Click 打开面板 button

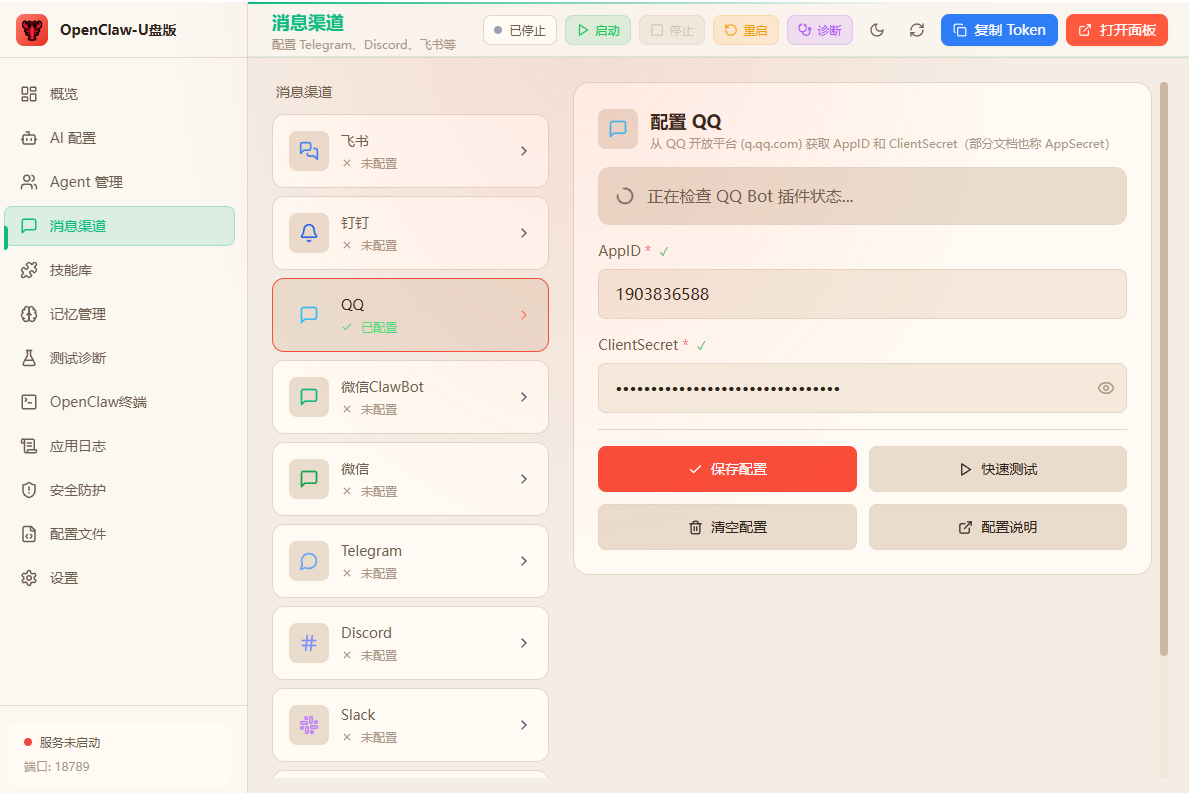click(x=1116, y=30)
